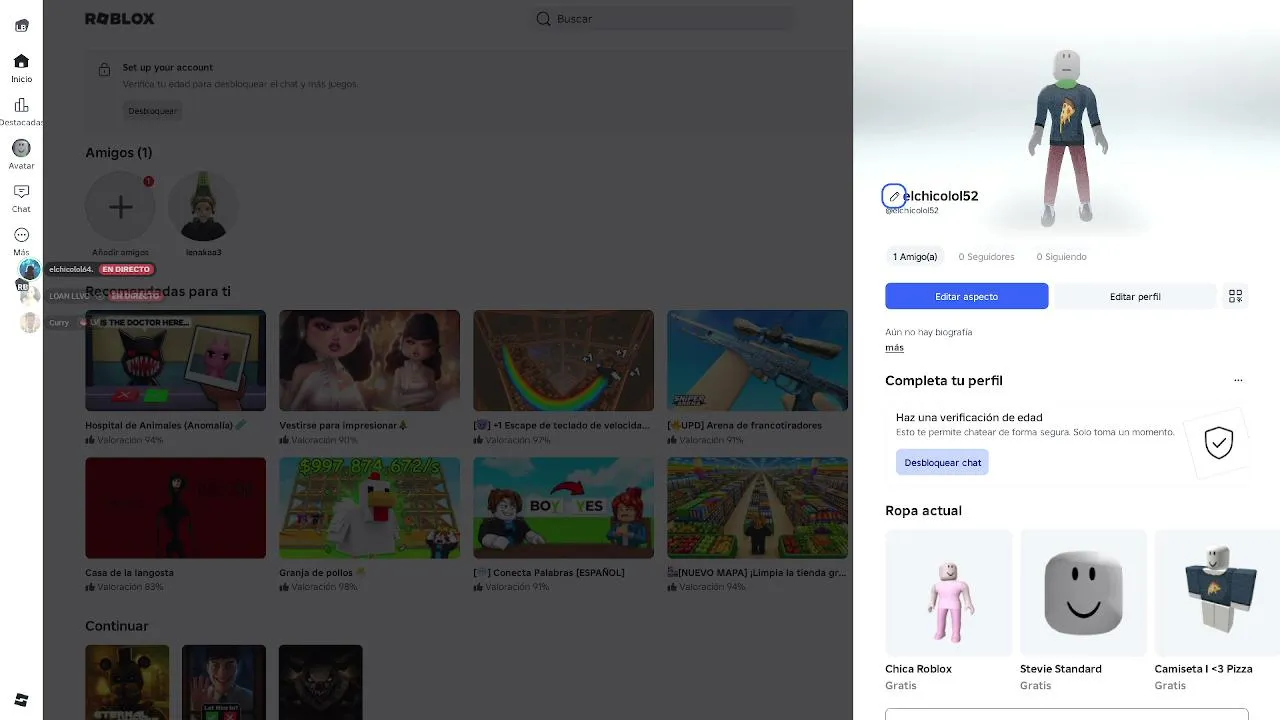Image resolution: width=1280 pixels, height=720 pixels.
Task: Open Granja de pollos game thumbnail
Action: pos(369,508)
